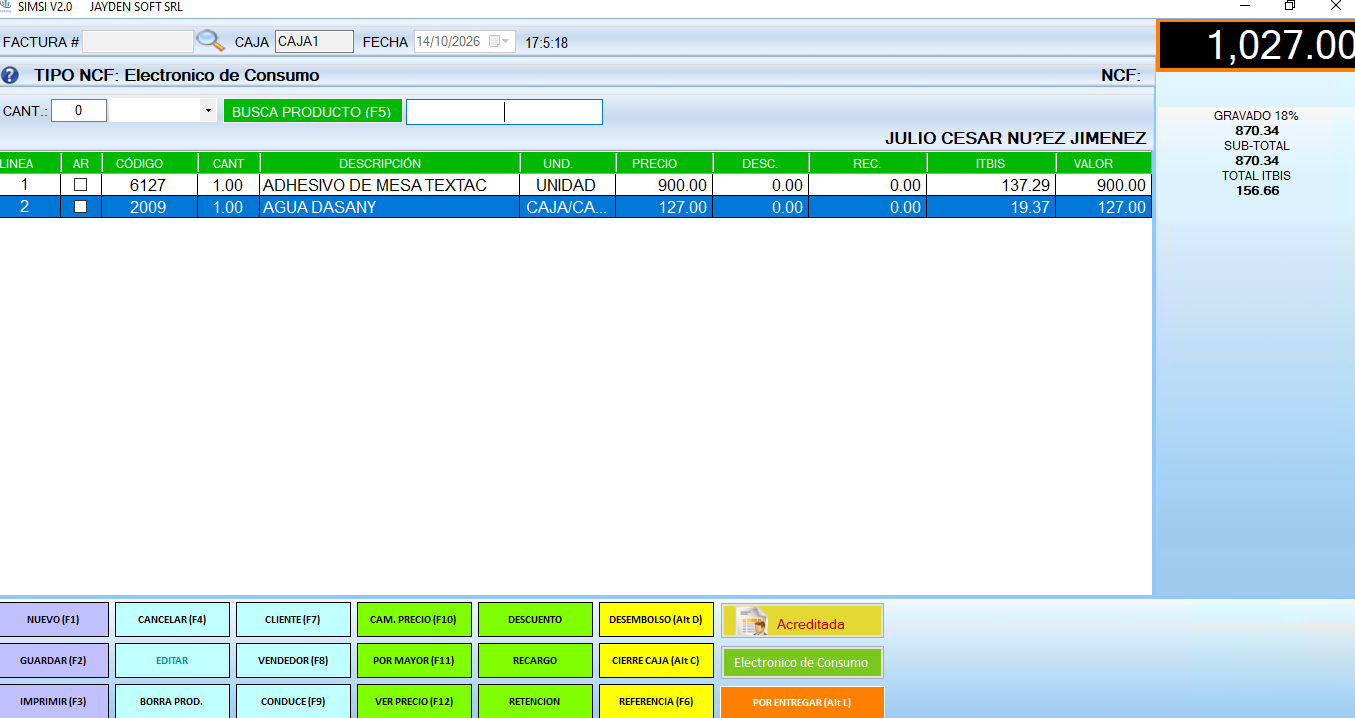This screenshot has height=718, width=1355.
Task: Tick the AR checkbox for ADHESIVO DE MESA TEXTAC
Action: point(81,185)
